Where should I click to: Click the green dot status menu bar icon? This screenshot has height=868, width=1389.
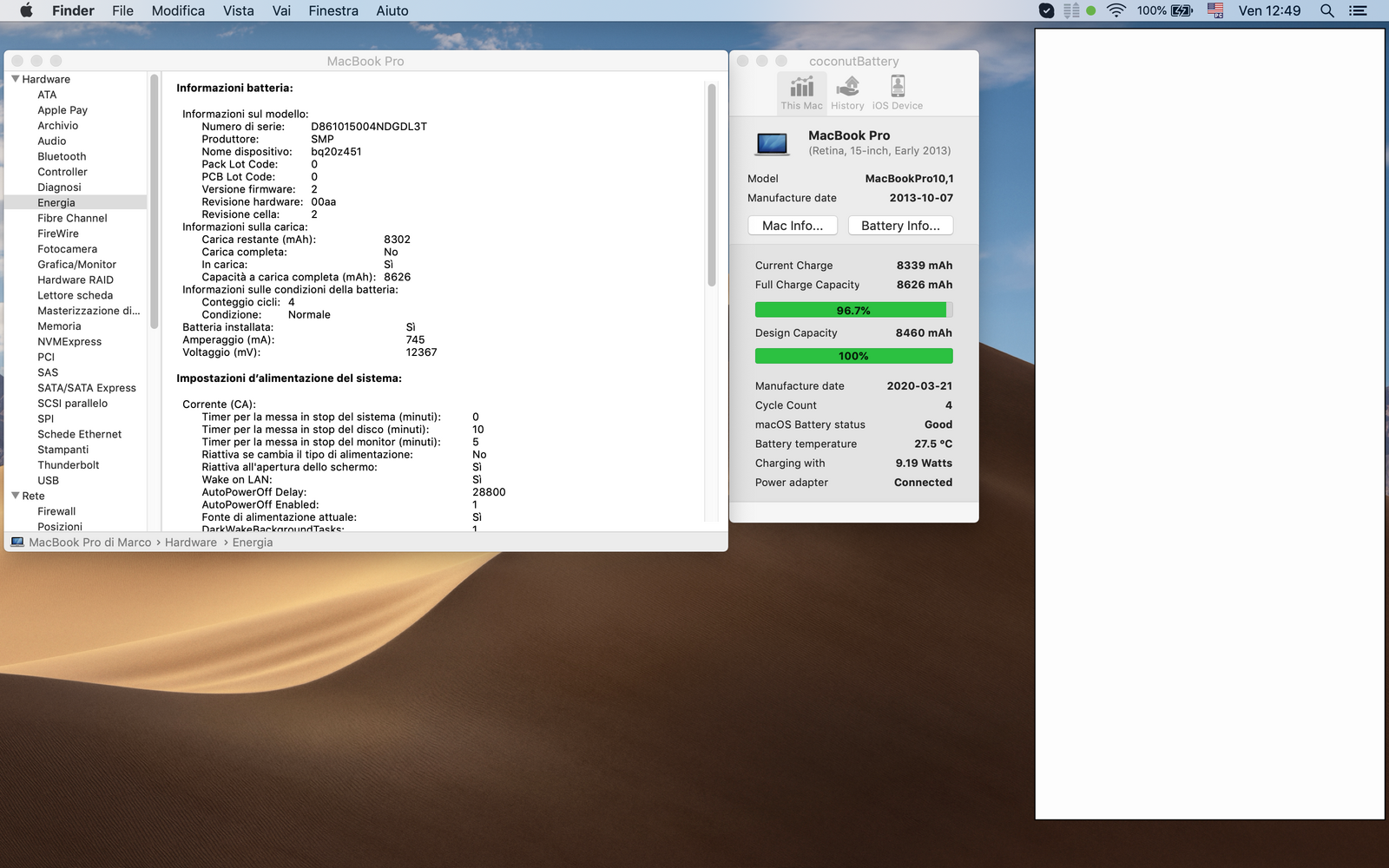pyautogui.click(x=1091, y=10)
